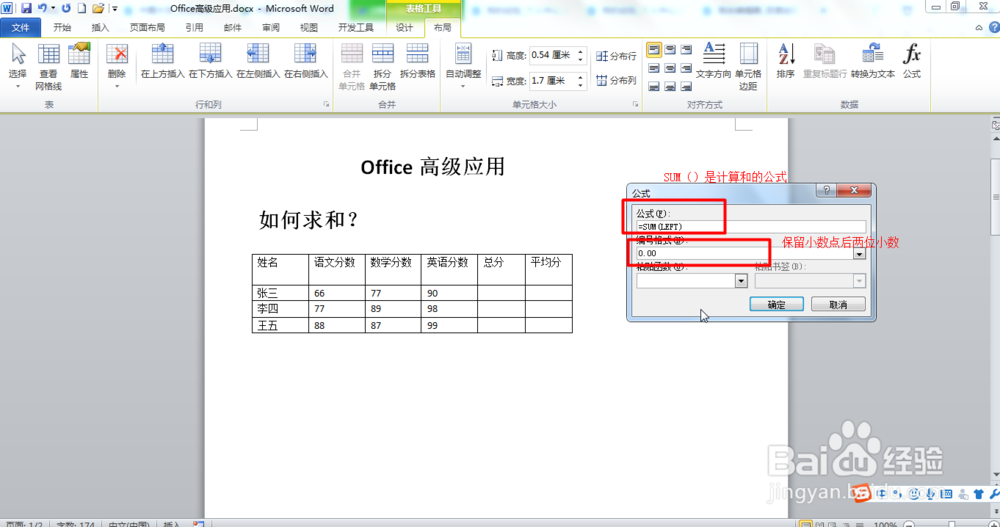
Task: Click the Select (选择) table tool
Action: 17,66
